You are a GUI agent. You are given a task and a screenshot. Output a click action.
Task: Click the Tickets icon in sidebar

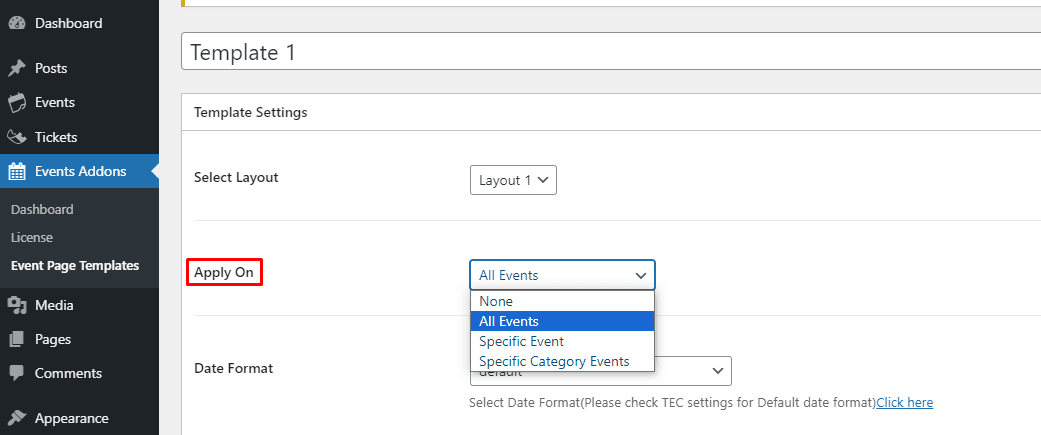17,137
